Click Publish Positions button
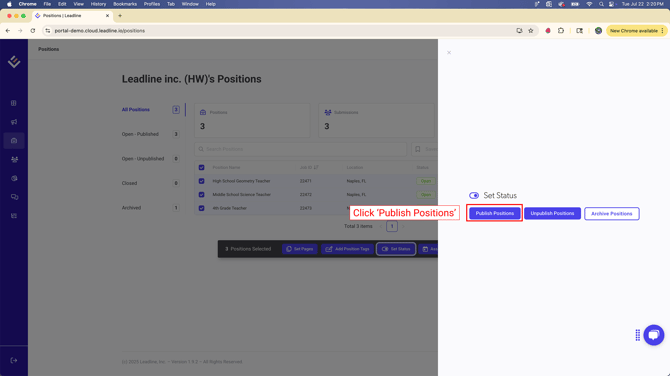 pos(495,213)
